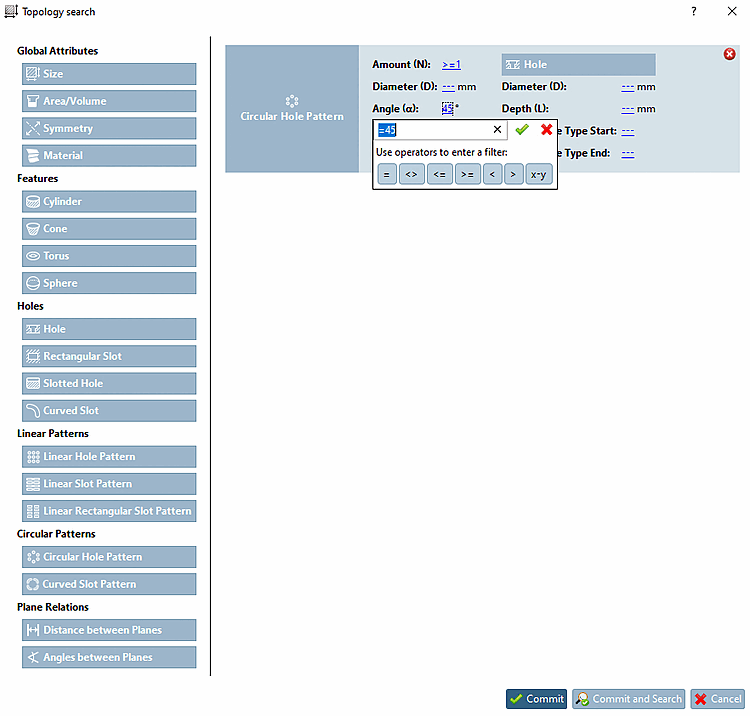This screenshot has width=750, height=716.
Task: Add the Curved Slot Pattern criterion
Action: [x=109, y=584]
